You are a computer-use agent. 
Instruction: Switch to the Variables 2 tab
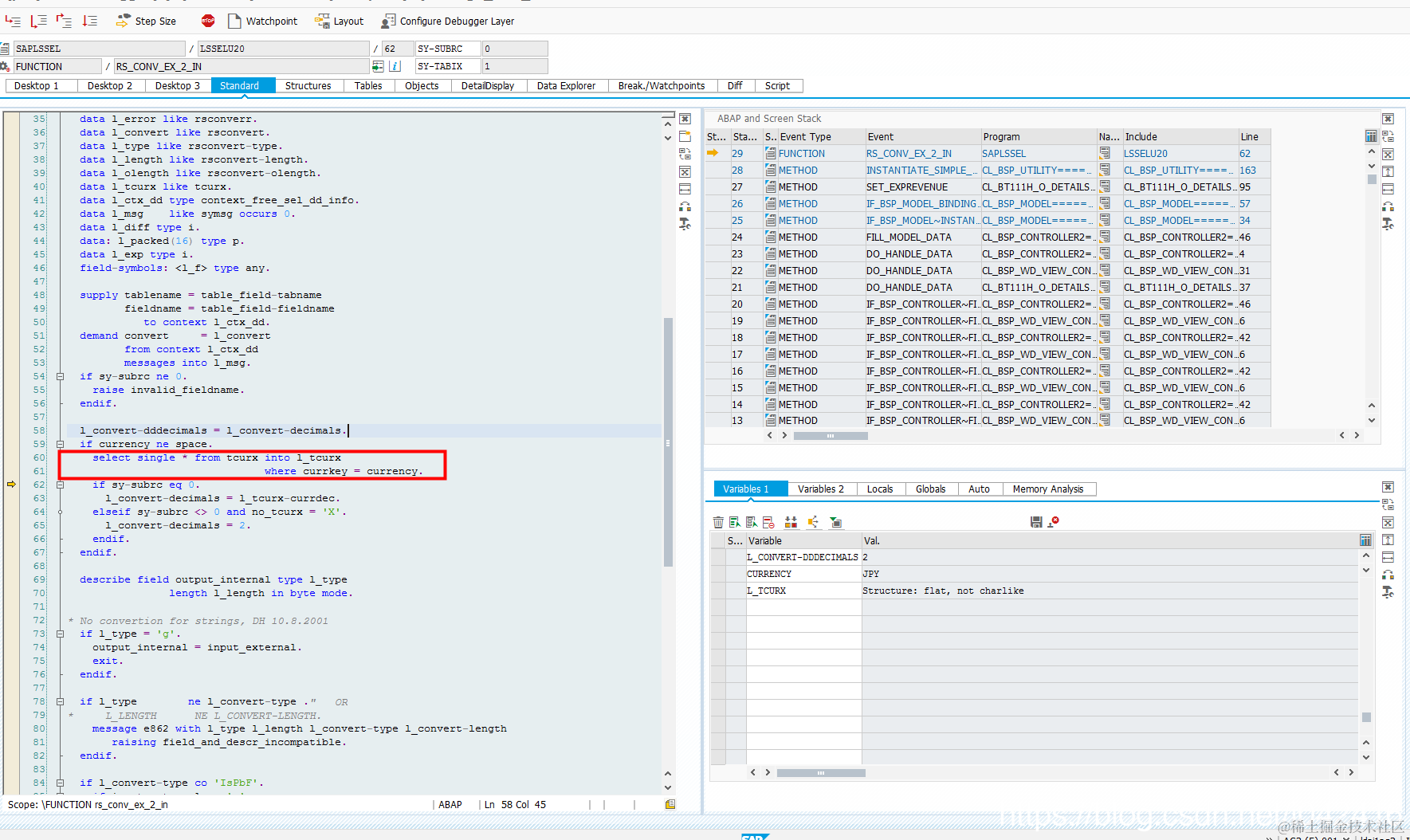point(821,489)
